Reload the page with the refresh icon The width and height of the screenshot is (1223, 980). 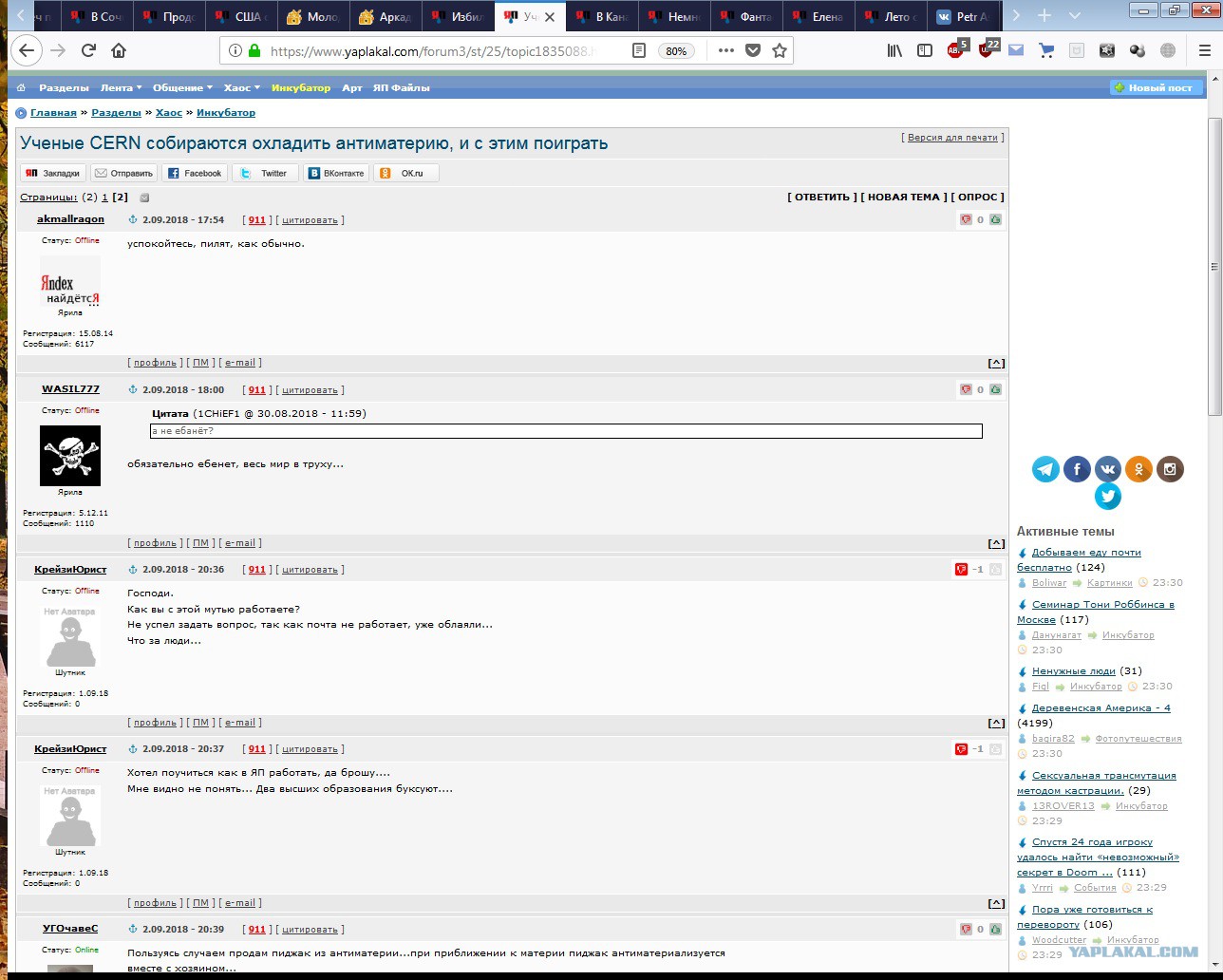pos(88,50)
